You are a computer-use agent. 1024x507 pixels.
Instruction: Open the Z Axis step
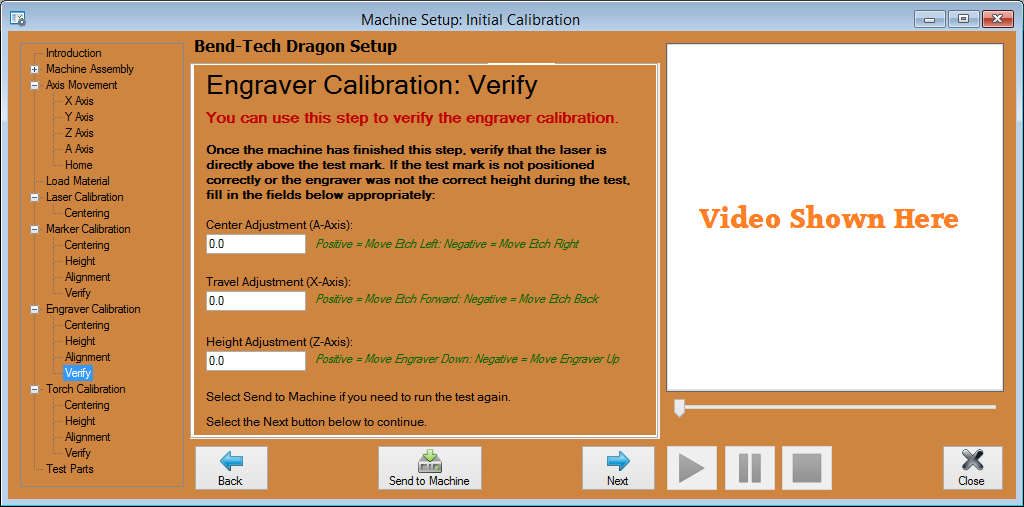click(x=79, y=133)
